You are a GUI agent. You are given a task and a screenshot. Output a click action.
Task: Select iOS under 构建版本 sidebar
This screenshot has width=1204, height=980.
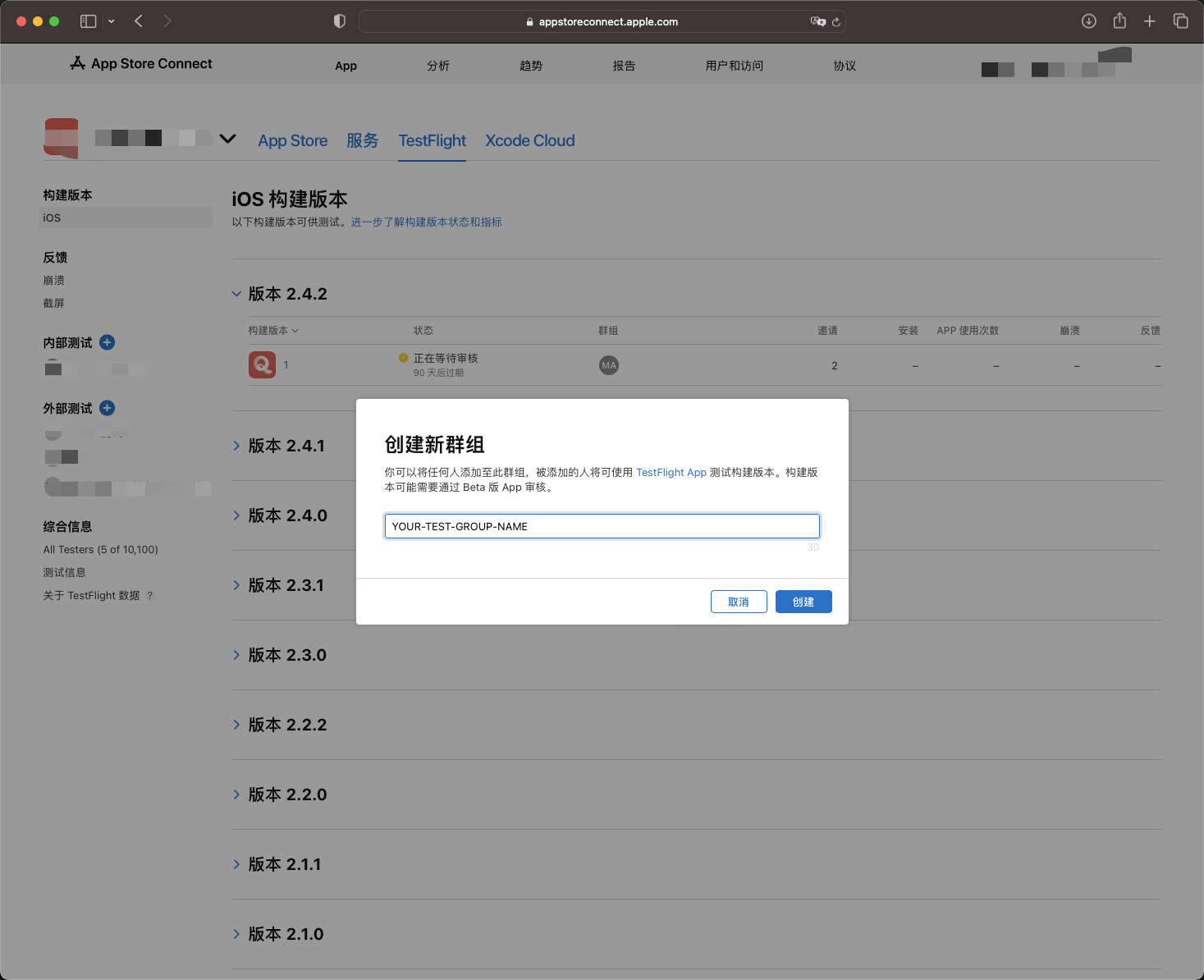(x=125, y=218)
